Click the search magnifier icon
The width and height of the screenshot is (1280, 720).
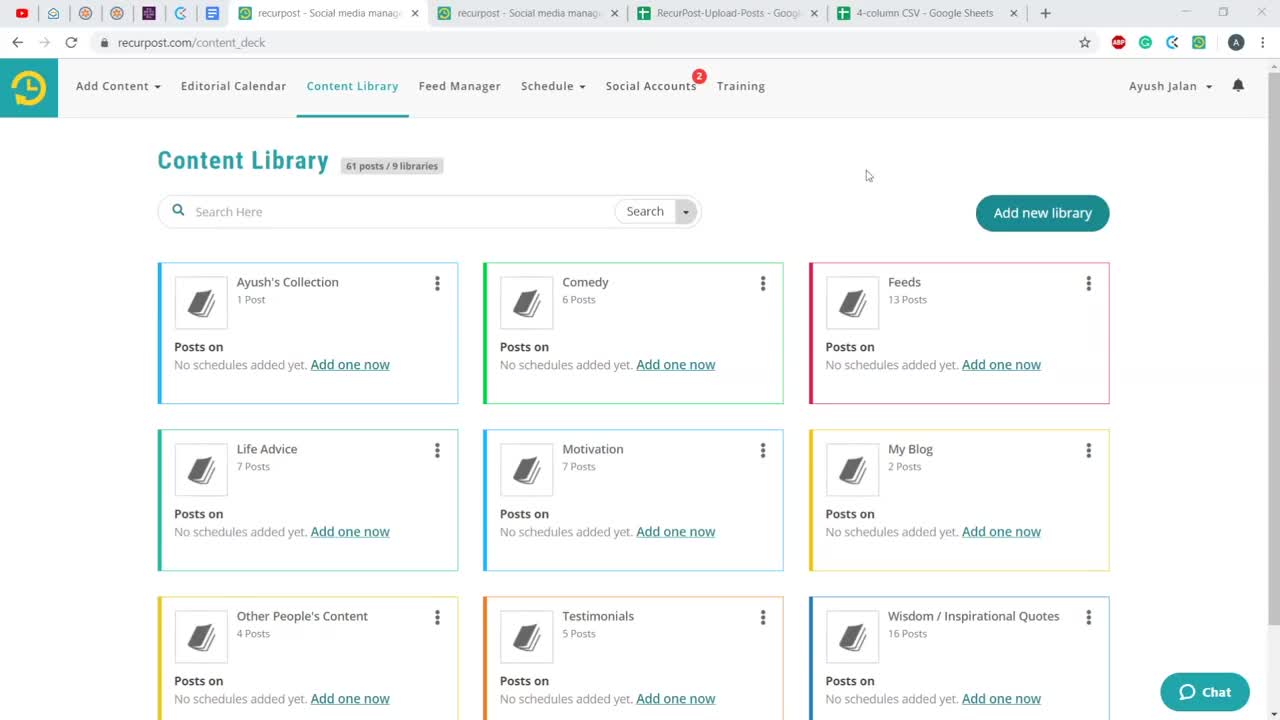(x=178, y=210)
